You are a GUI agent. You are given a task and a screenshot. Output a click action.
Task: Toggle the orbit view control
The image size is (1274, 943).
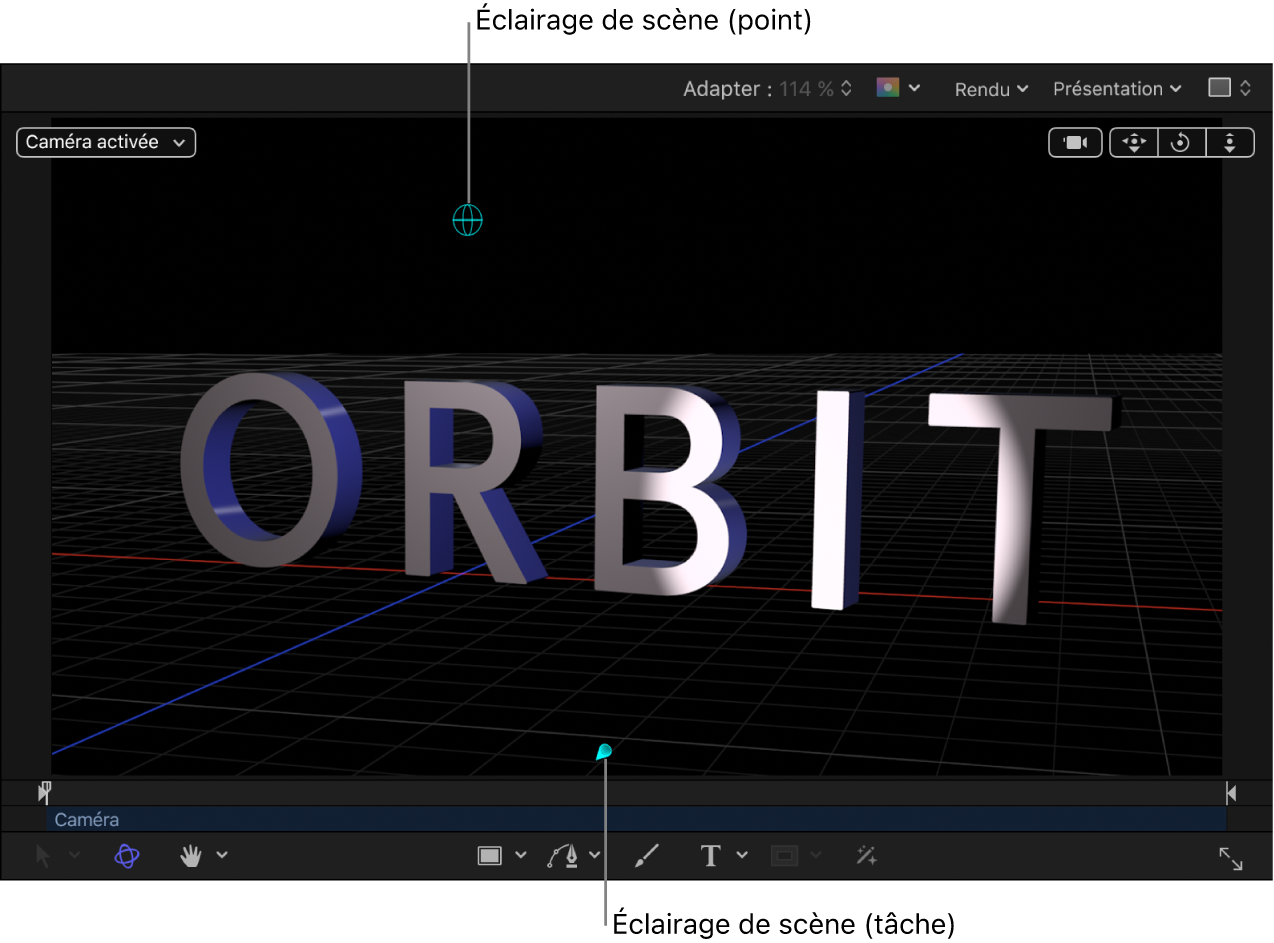click(x=1181, y=142)
